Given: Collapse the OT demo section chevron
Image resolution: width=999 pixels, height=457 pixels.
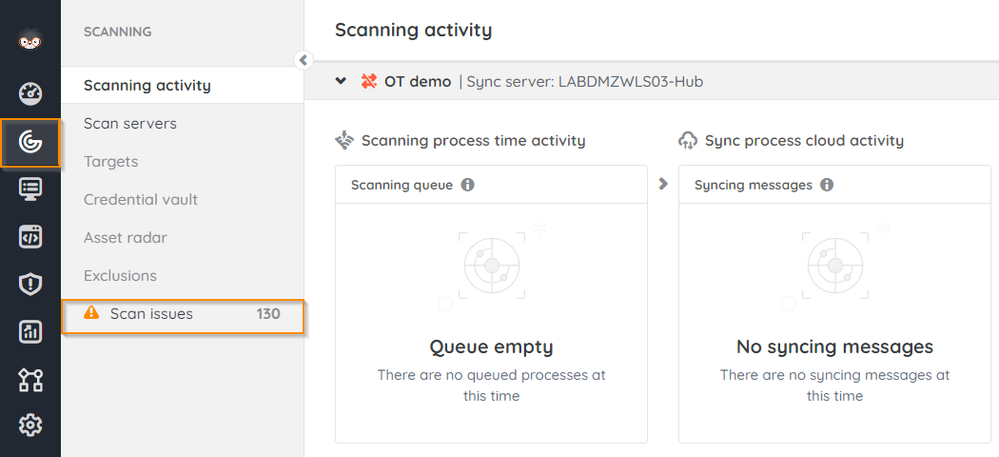Looking at the screenshot, I should pos(341,81).
